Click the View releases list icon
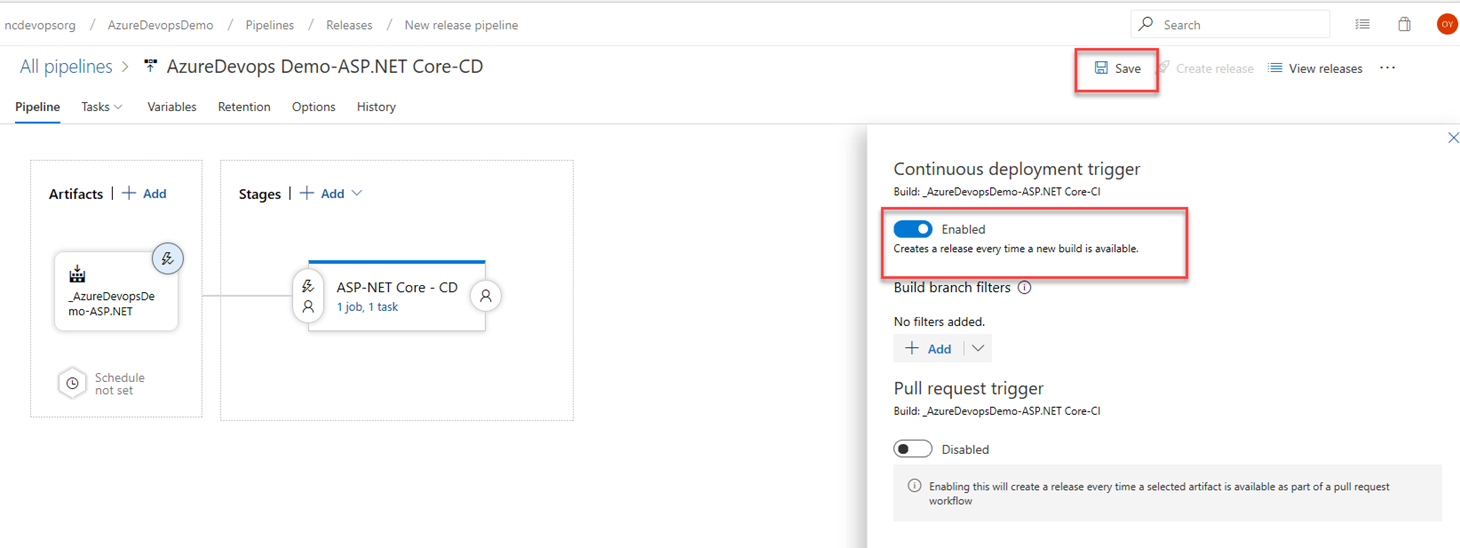 point(1275,68)
